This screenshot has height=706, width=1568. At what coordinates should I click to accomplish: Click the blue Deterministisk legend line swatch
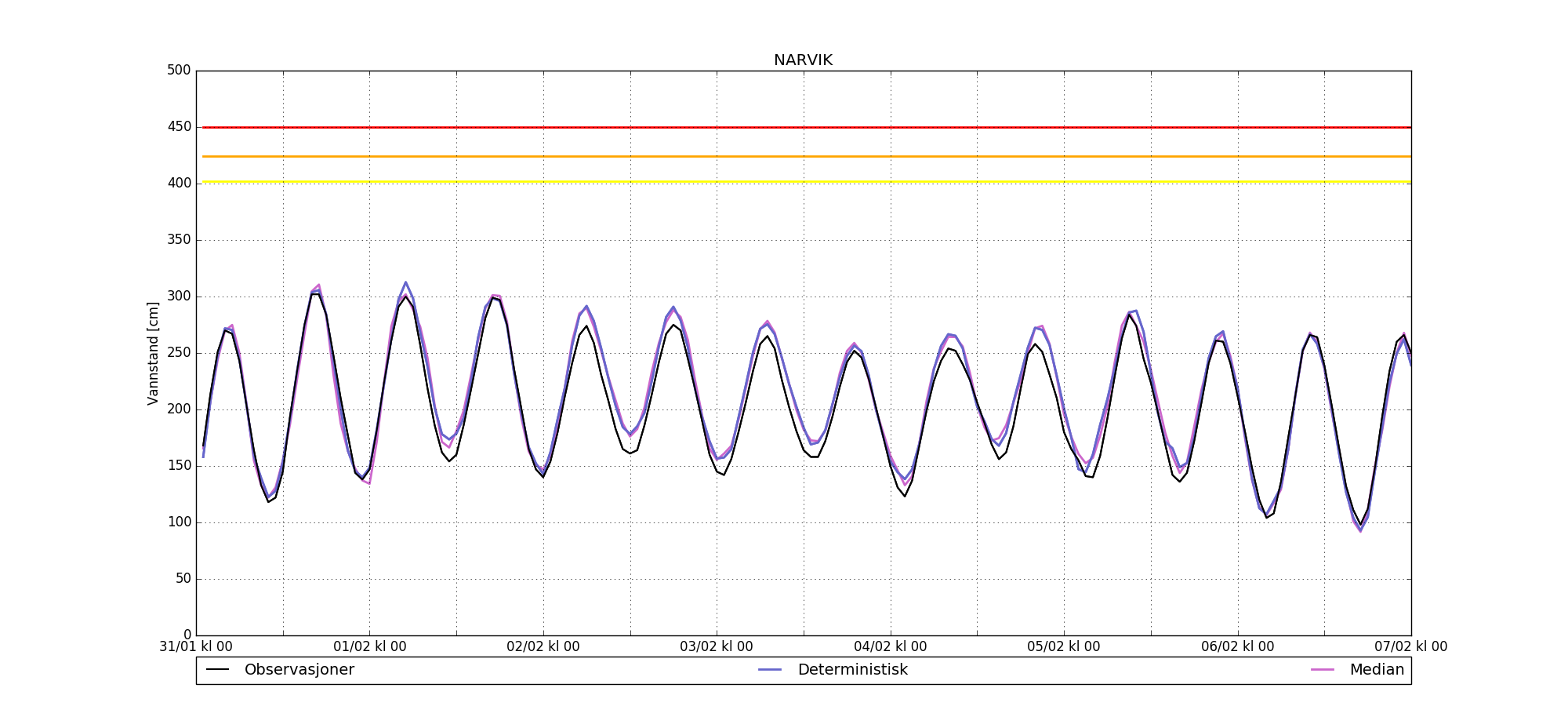771,670
